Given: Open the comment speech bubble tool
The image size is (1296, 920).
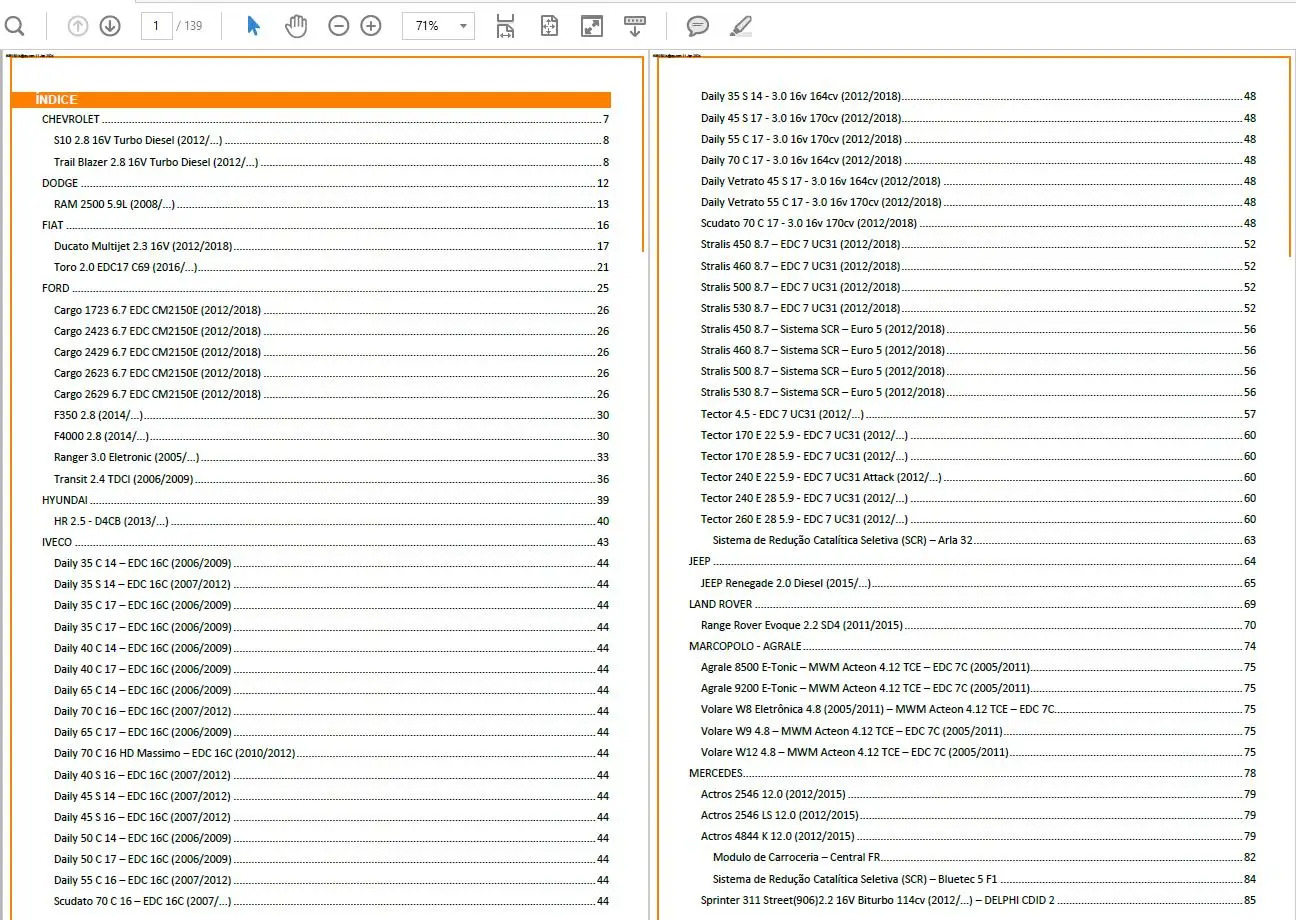Looking at the screenshot, I should coord(698,26).
